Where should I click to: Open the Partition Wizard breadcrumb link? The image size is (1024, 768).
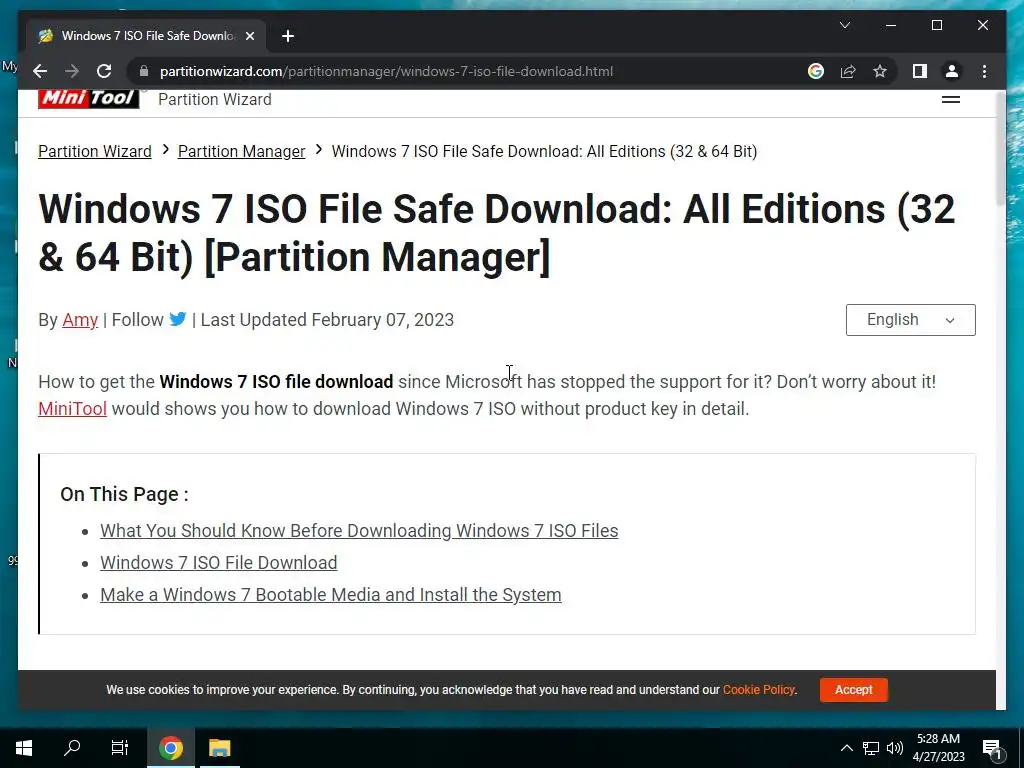(x=95, y=152)
